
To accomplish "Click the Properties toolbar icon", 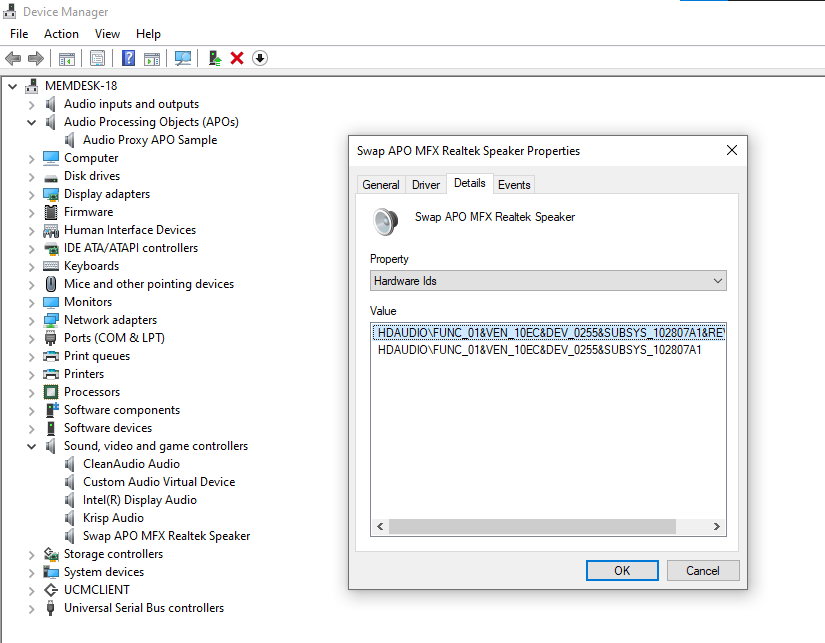I will (97, 58).
